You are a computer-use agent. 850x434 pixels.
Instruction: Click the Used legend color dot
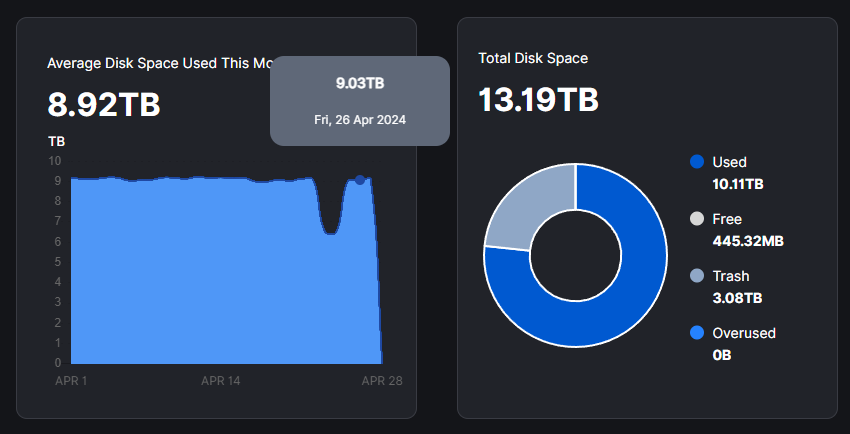pos(697,162)
